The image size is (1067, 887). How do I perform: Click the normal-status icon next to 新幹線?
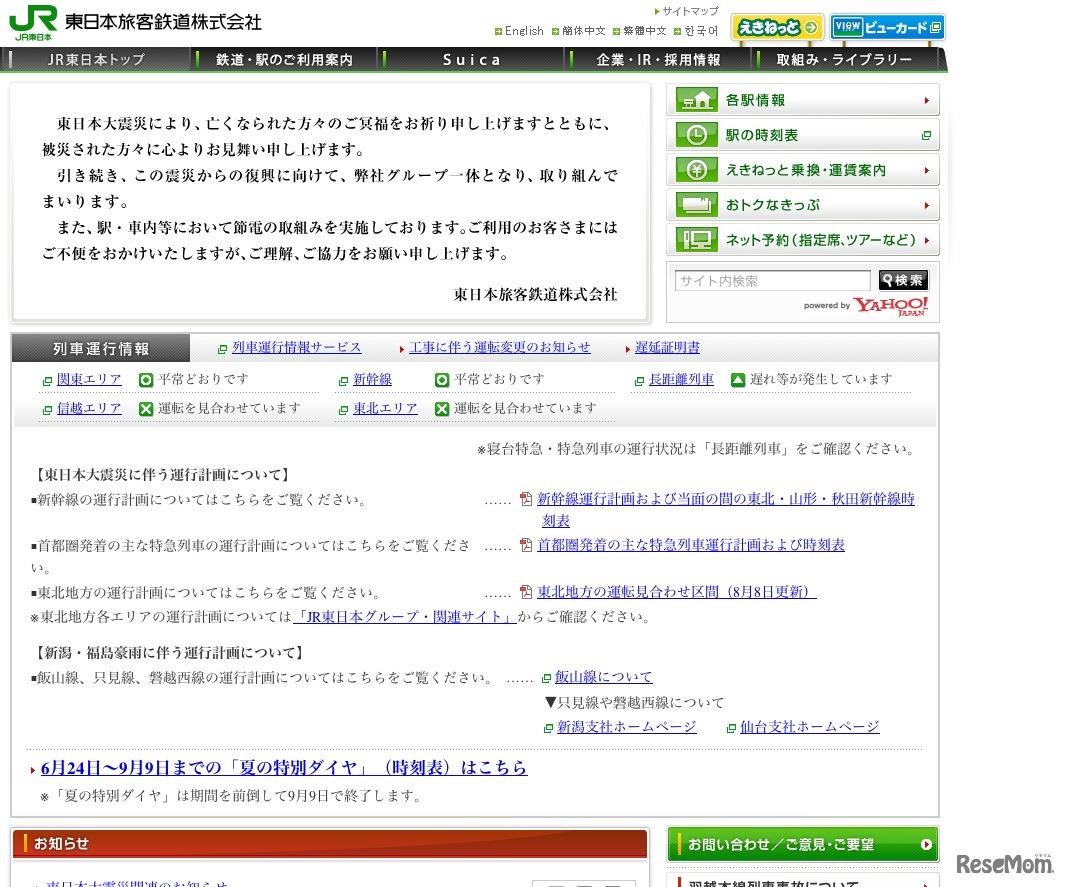pyautogui.click(x=442, y=380)
